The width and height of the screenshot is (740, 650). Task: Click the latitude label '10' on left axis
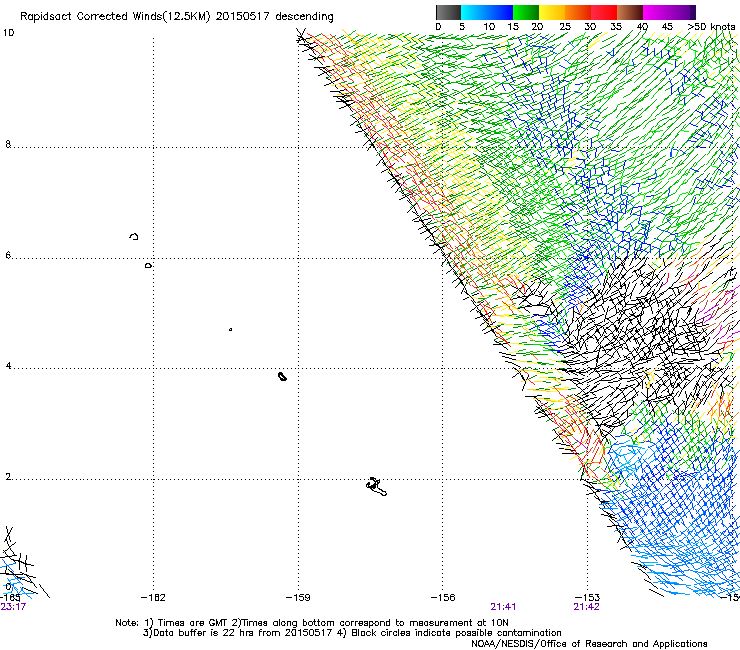(8, 33)
